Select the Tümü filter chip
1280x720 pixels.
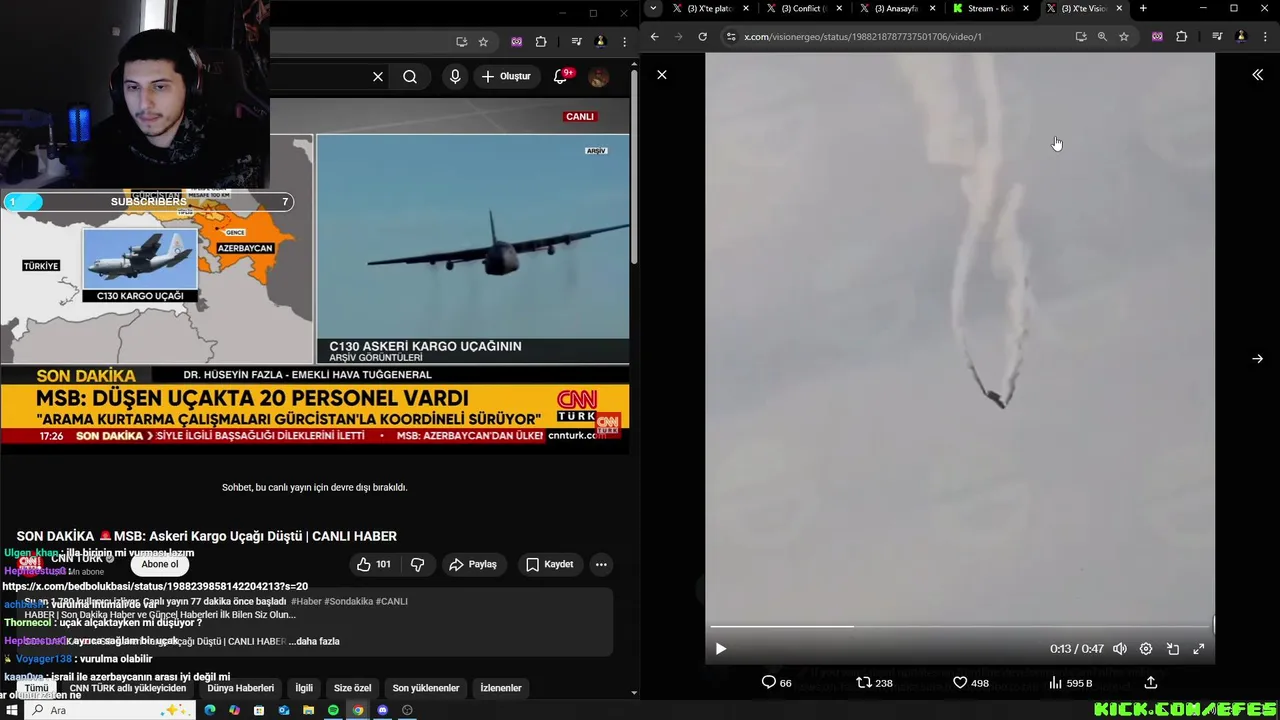pos(36,688)
